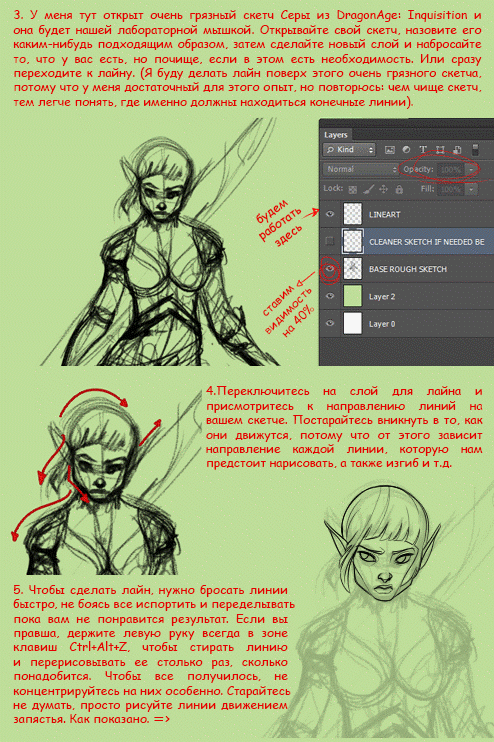The width and height of the screenshot is (494, 742).
Task: Filter layers by type (T) icon
Action: click(423, 150)
